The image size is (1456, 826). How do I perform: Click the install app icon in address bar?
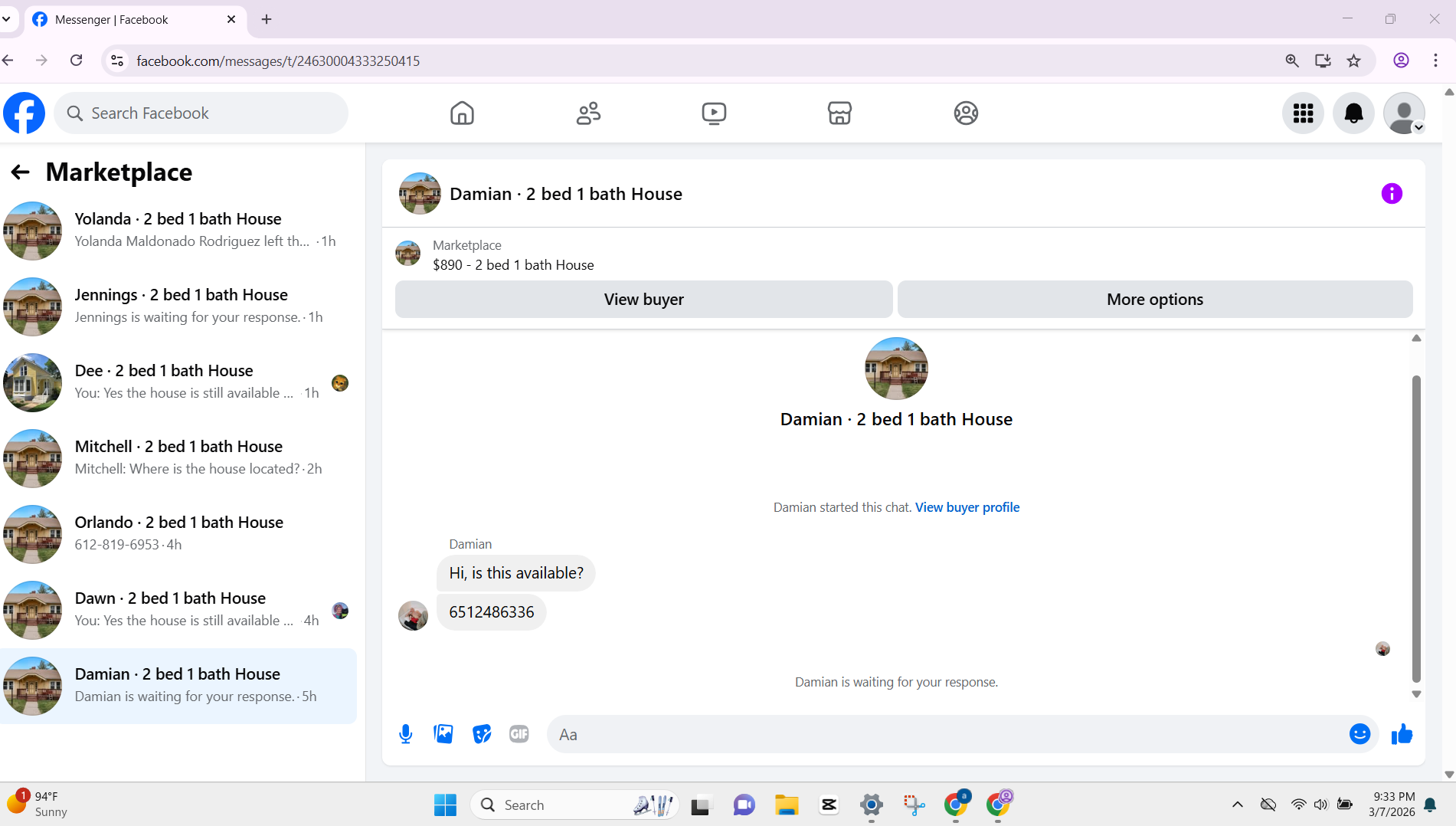tap(1323, 61)
